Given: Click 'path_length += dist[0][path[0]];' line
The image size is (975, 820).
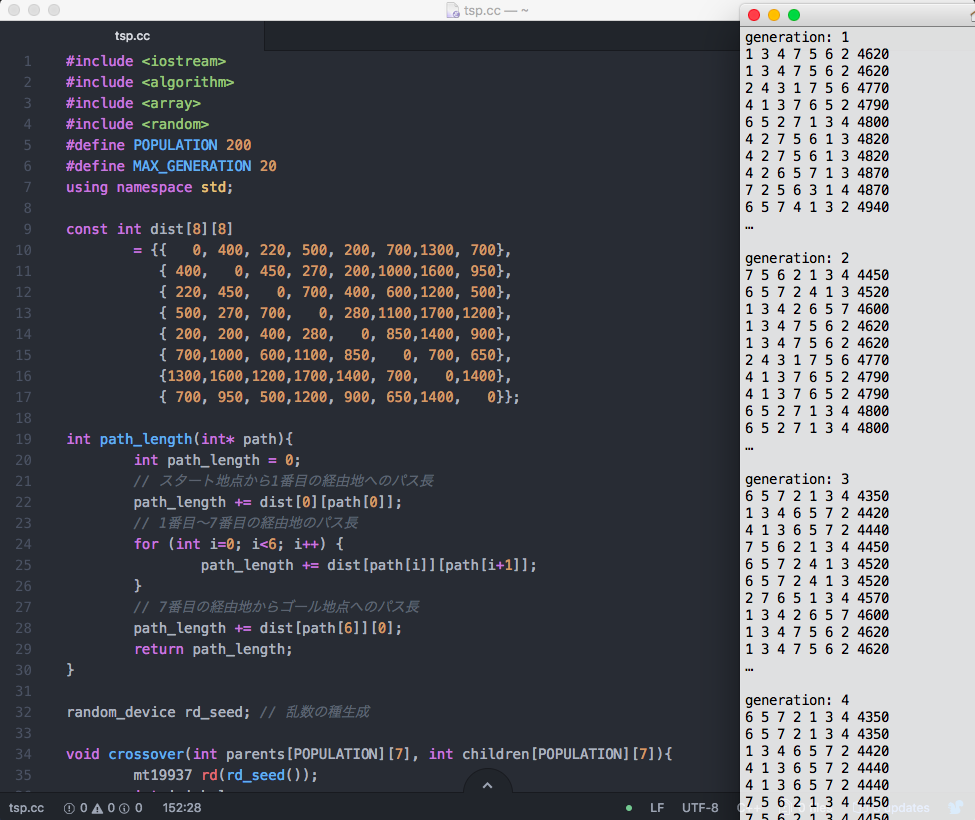Looking at the screenshot, I should click(x=267, y=502).
